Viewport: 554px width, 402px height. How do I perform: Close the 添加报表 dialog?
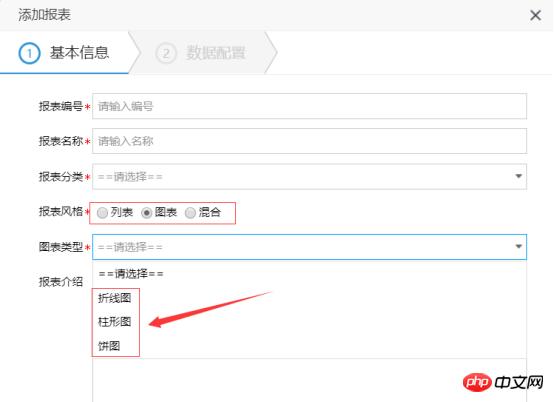pos(535,15)
